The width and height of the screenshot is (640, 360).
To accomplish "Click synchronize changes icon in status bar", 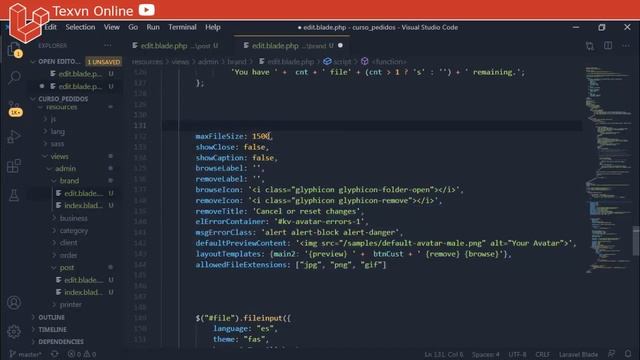I will [x=54, y=354].
